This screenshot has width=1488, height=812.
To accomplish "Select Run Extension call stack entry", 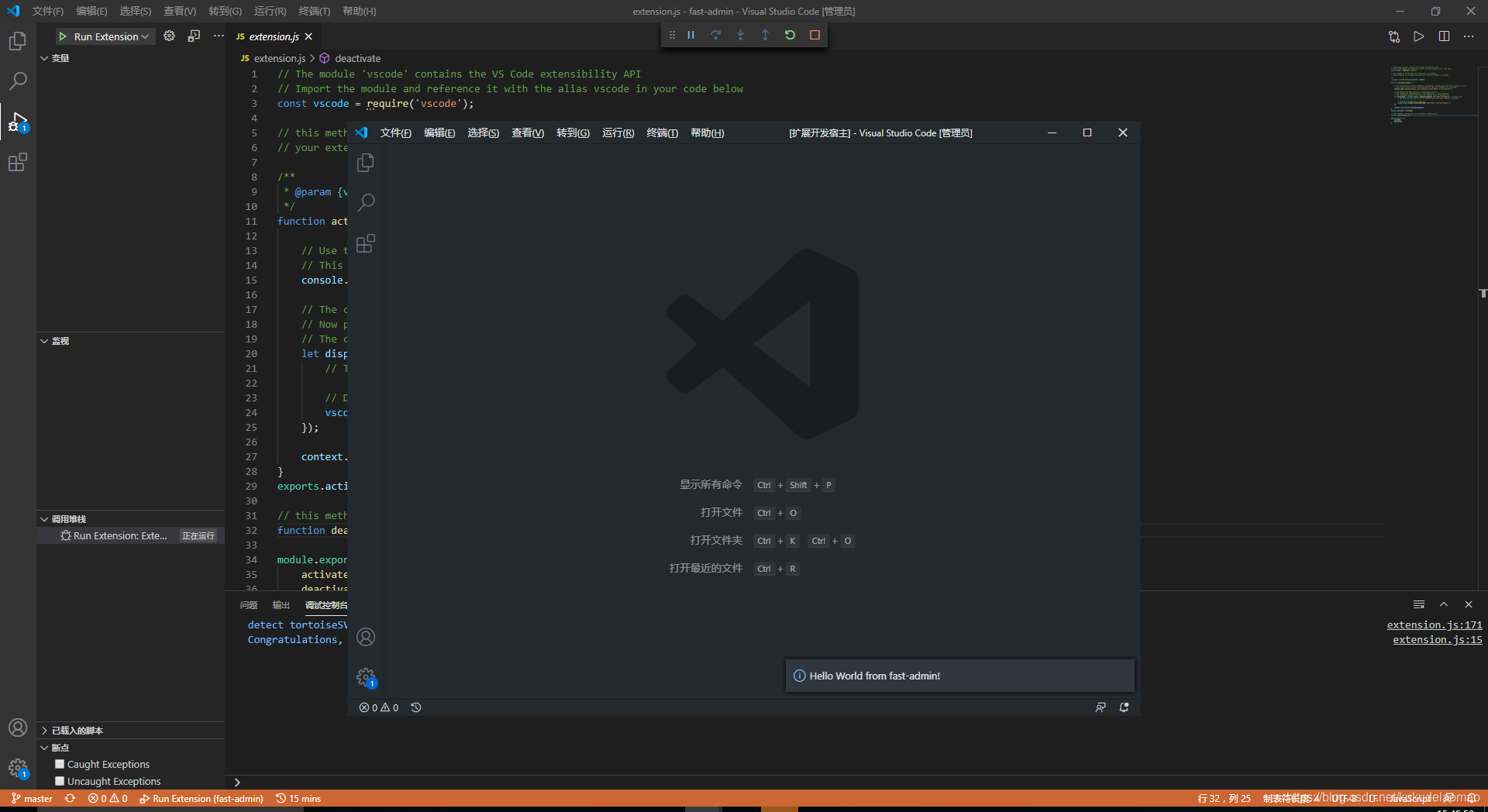I will pyautogui.click(x=130, y=535).
